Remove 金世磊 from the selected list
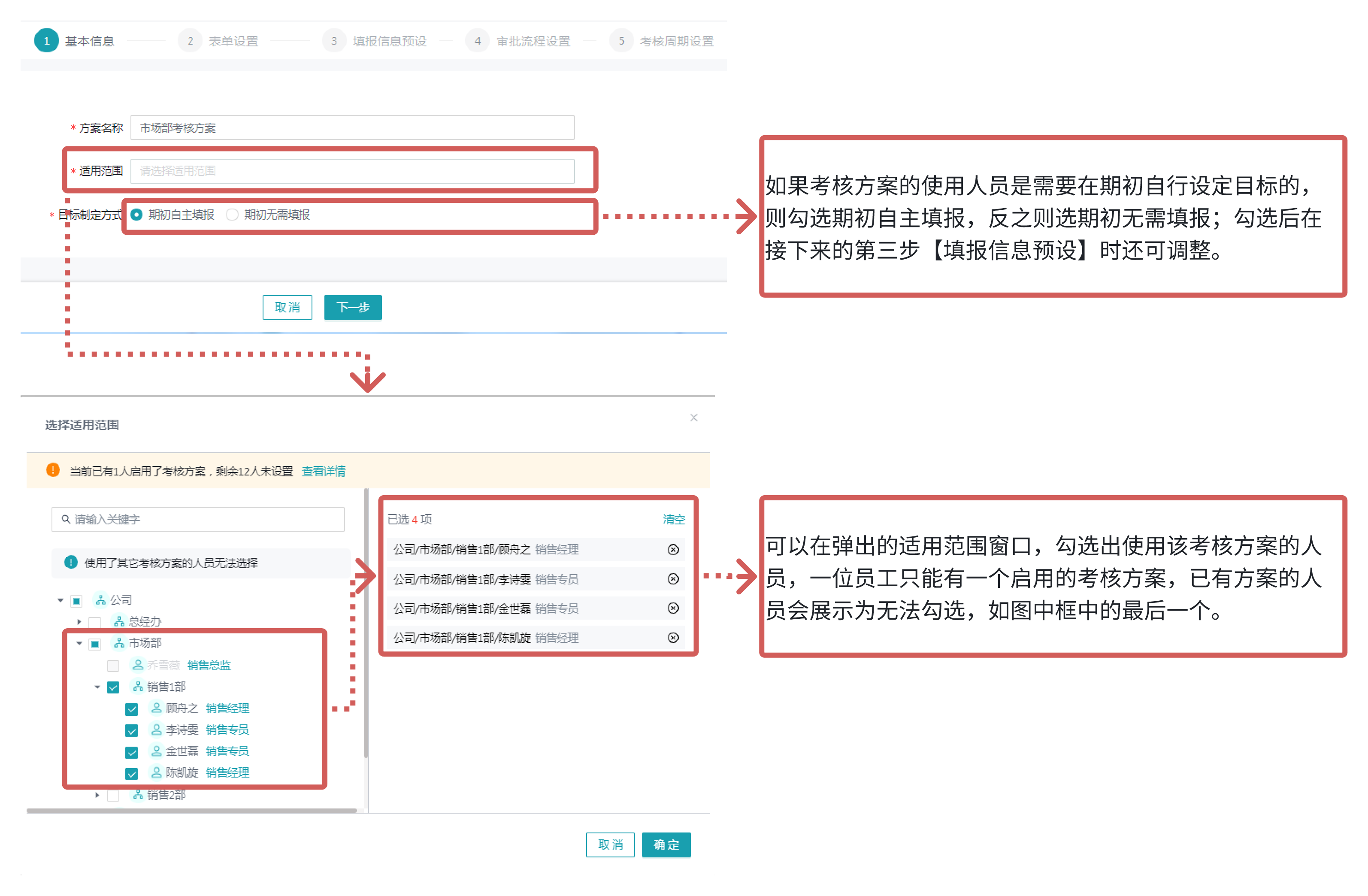Image resolution: width=1368 pixels, height=896 pixels. click(x=673, y=608)
